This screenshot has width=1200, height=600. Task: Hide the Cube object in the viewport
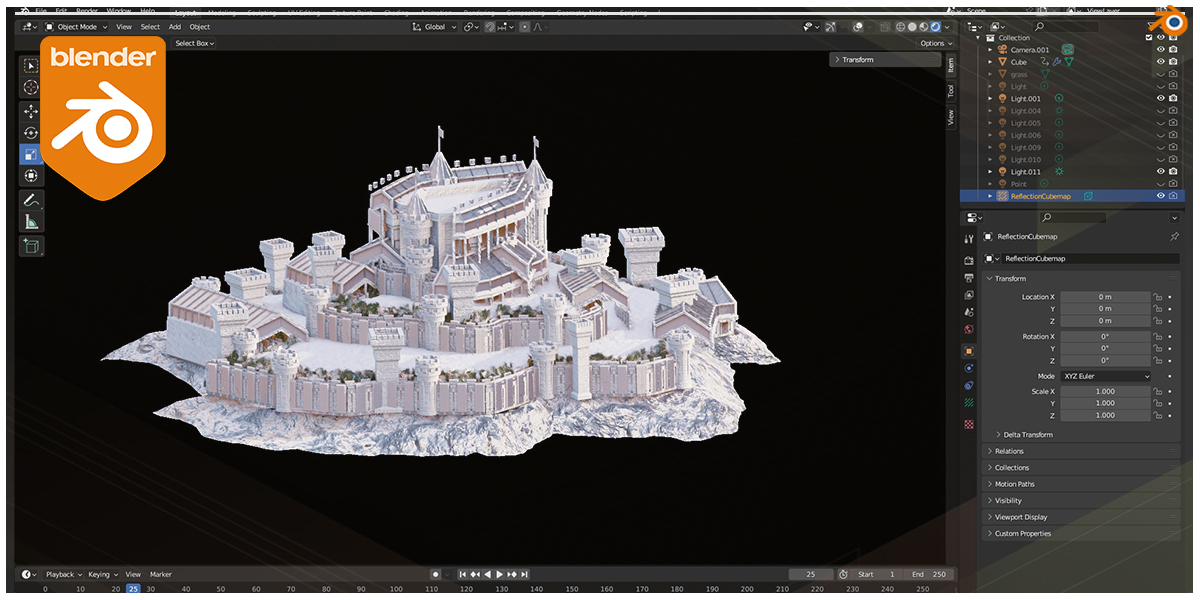(1159, 61)
